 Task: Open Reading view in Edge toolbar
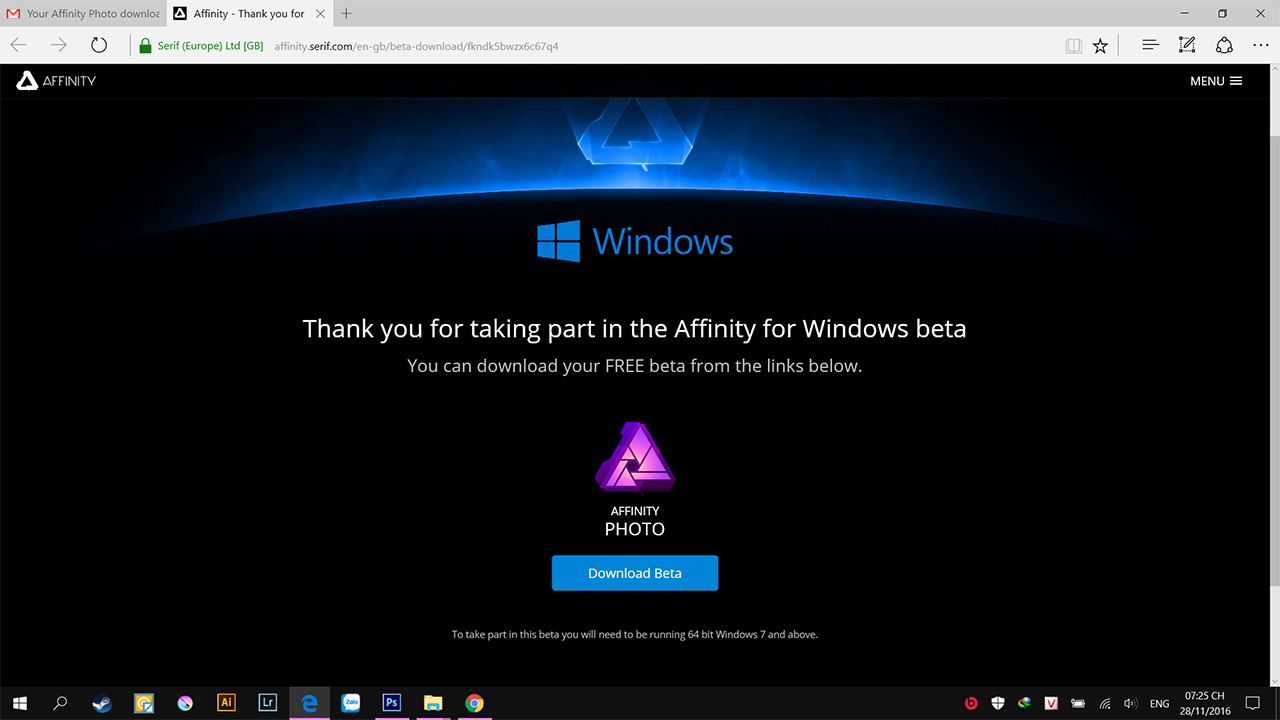coord(1072,45)
